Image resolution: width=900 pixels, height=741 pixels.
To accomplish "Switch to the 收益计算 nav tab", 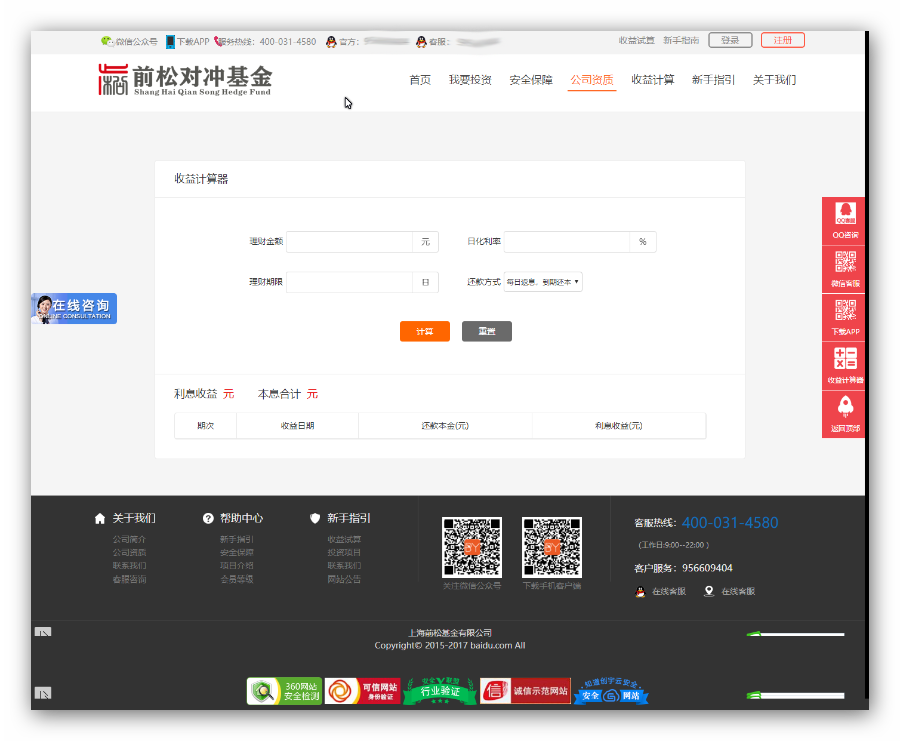I will pyautogui.click(x=653, y=80).
